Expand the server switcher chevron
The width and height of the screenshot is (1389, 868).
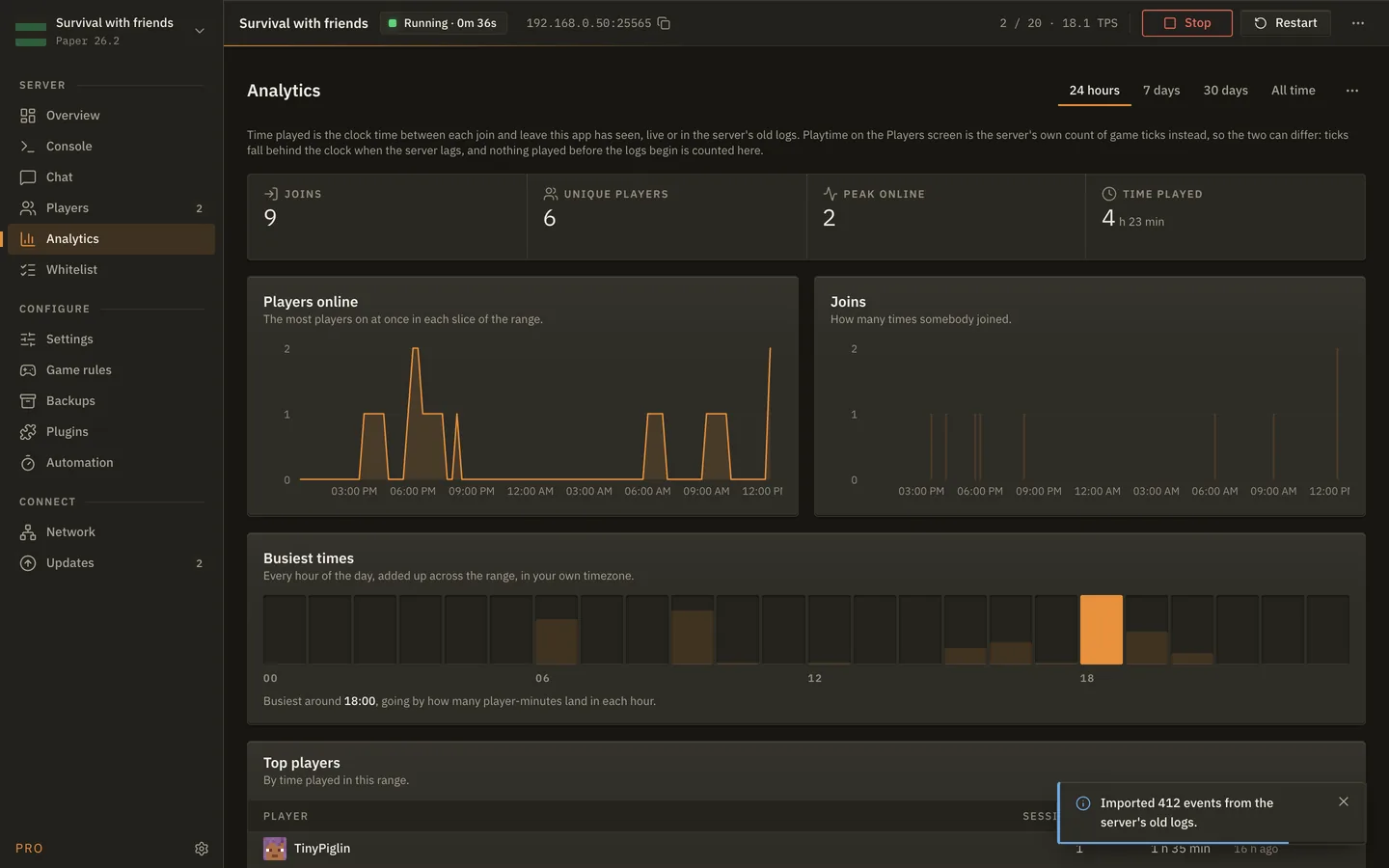click(200, 31)
